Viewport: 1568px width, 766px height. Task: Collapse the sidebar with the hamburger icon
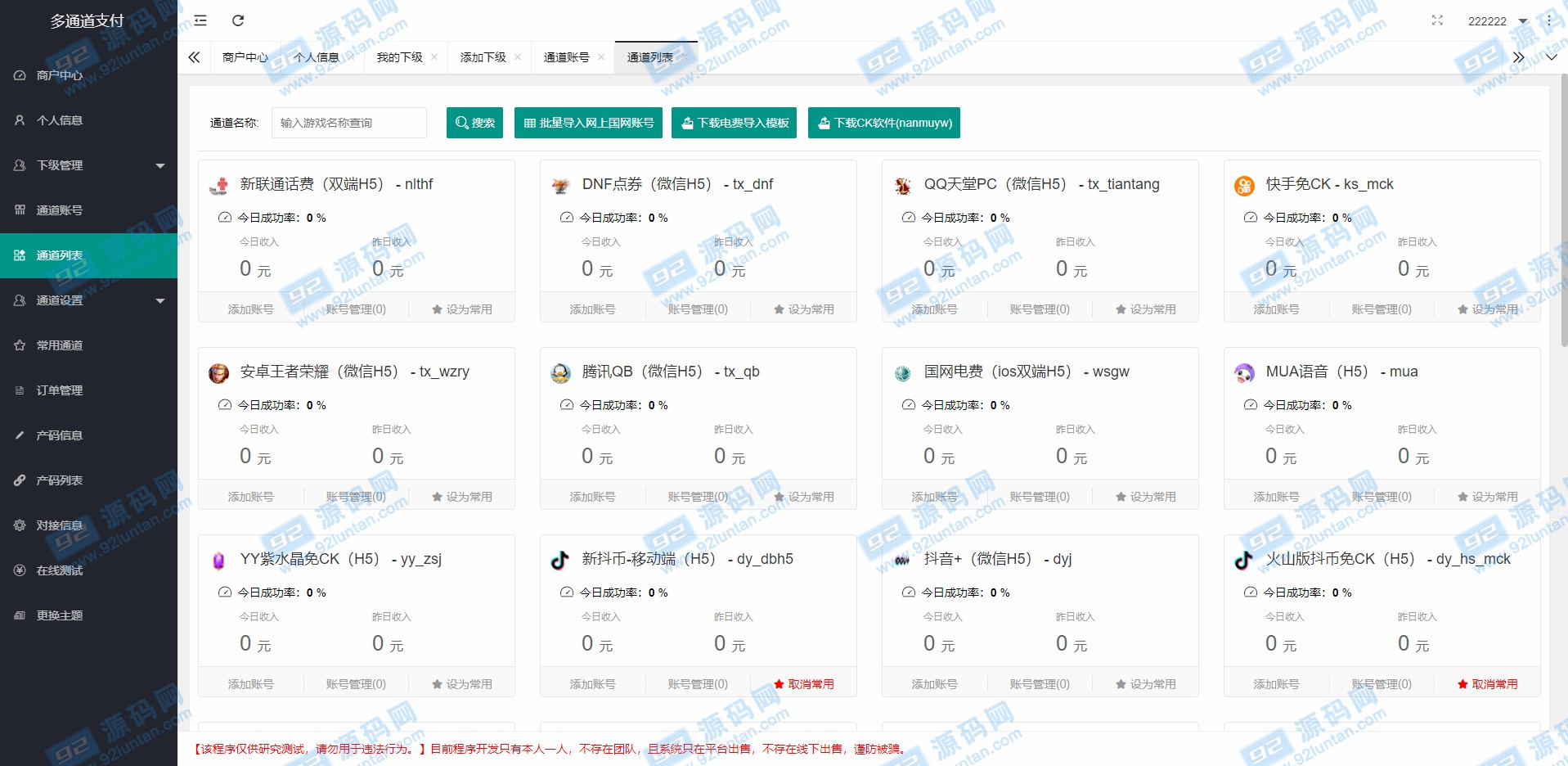(200, 20)
